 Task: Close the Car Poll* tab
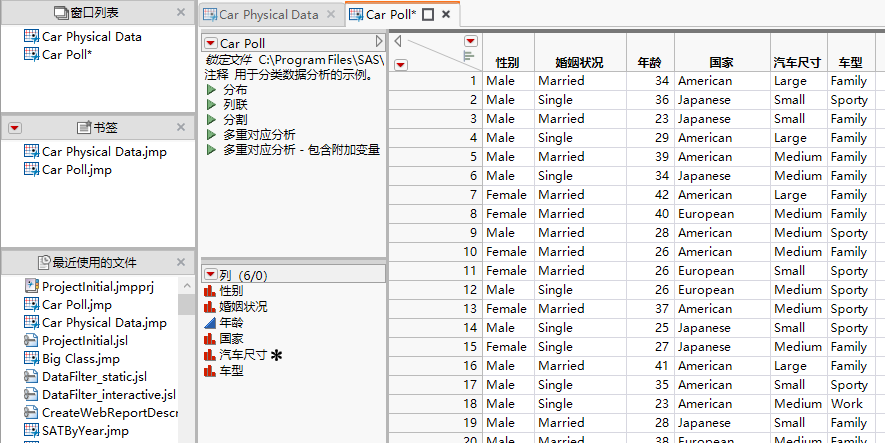446,15
